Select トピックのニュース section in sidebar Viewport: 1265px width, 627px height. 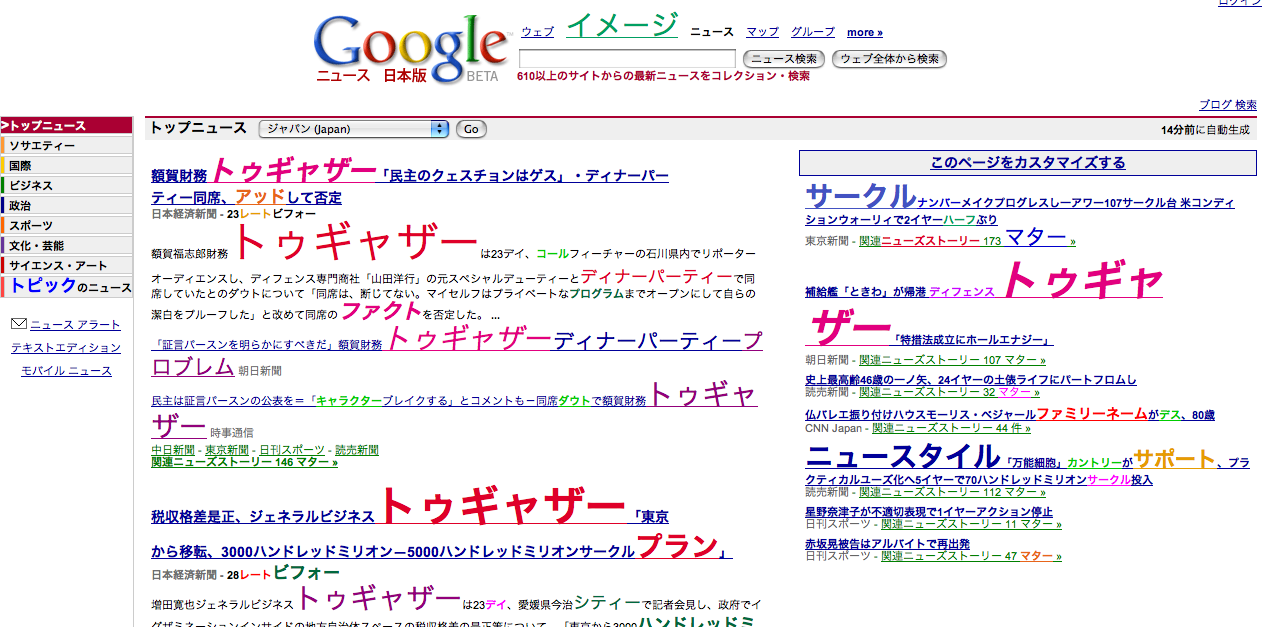[x=66, y=286]
